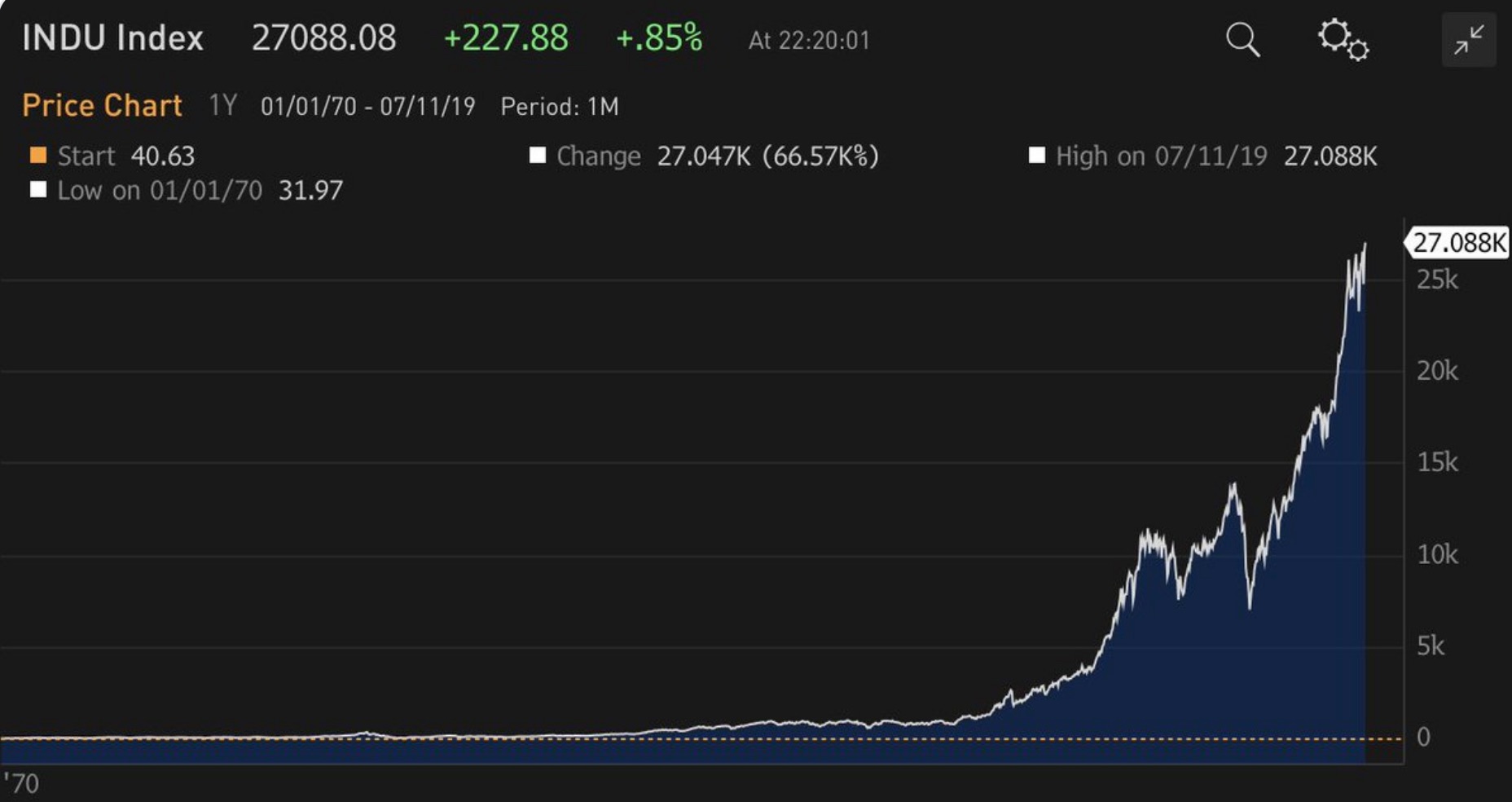
Task: Select the Price Chart tab title
Action: coord(102,106)
